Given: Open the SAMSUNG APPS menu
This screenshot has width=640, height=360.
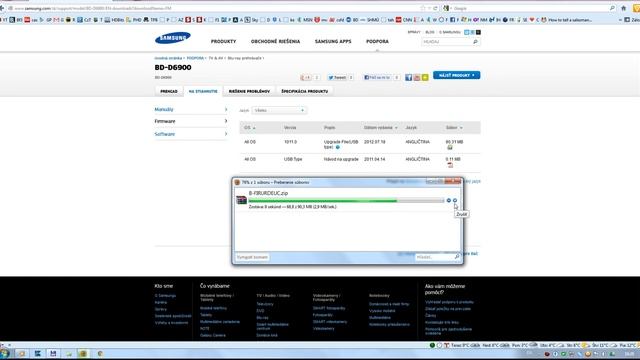Looking at the screenshot, I should 333,41.
